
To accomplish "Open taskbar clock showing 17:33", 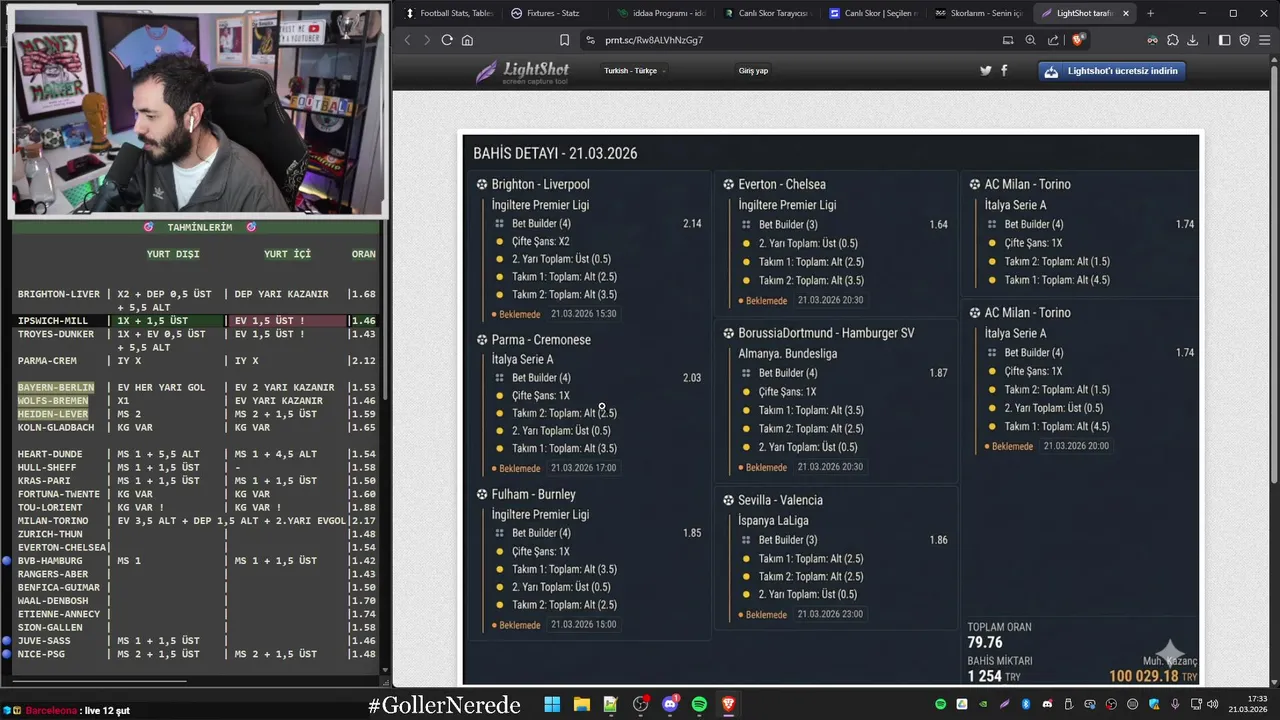I will pyautogui.click(x=1248, y=704).
